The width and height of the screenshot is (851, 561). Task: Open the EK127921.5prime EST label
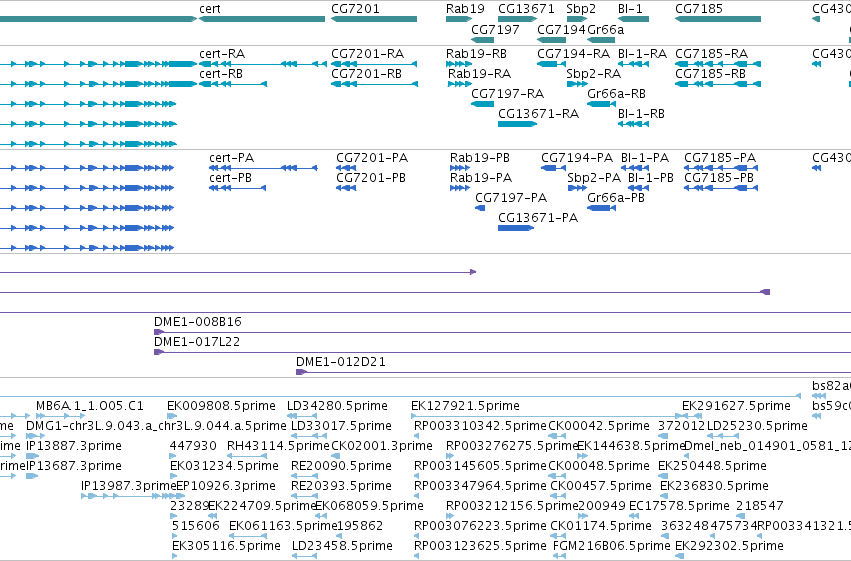point(465,406)
